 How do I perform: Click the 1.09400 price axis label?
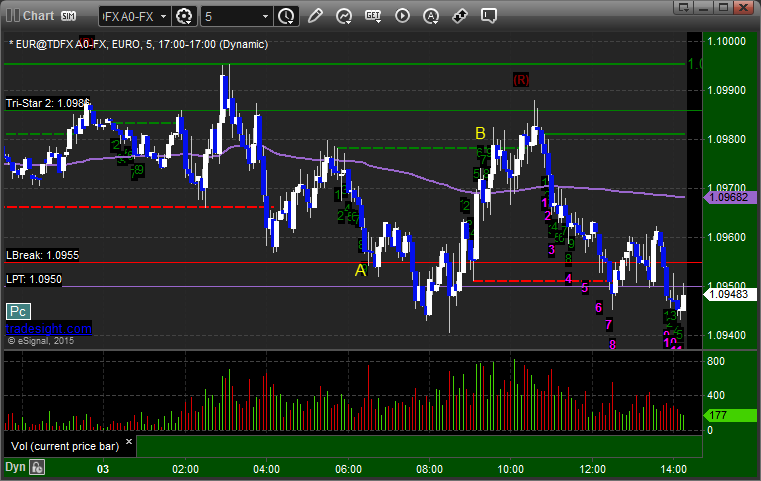coord(727,335)
